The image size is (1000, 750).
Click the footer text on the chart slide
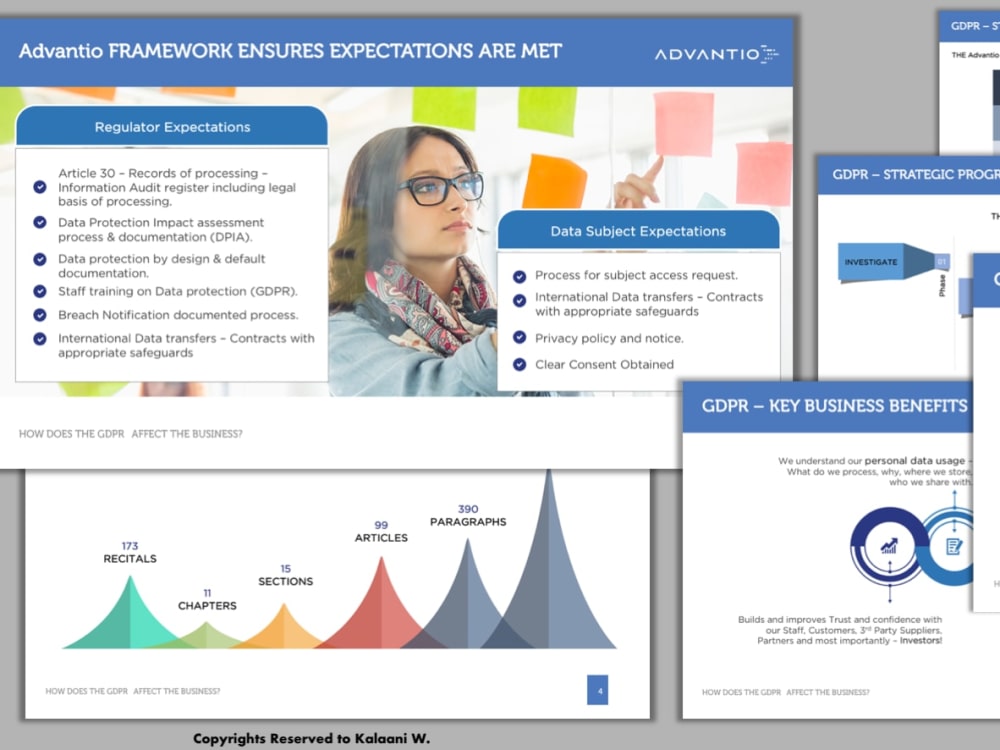click(x=133, y=691)
